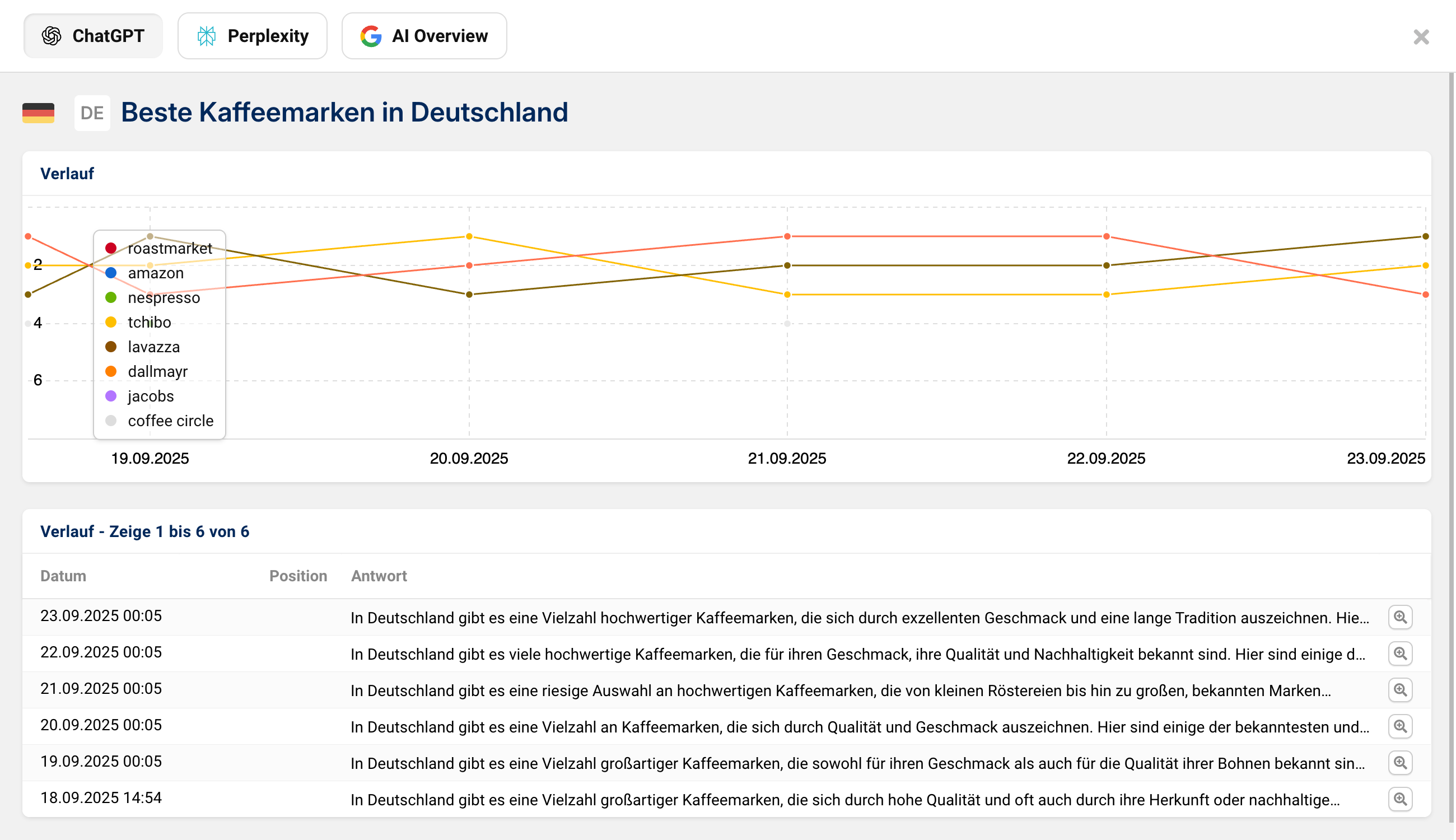Image resolution: width=1456 pixels, height=840 pixels.
Task: Open the AI Overview tab
Action: tap(424, 36)
